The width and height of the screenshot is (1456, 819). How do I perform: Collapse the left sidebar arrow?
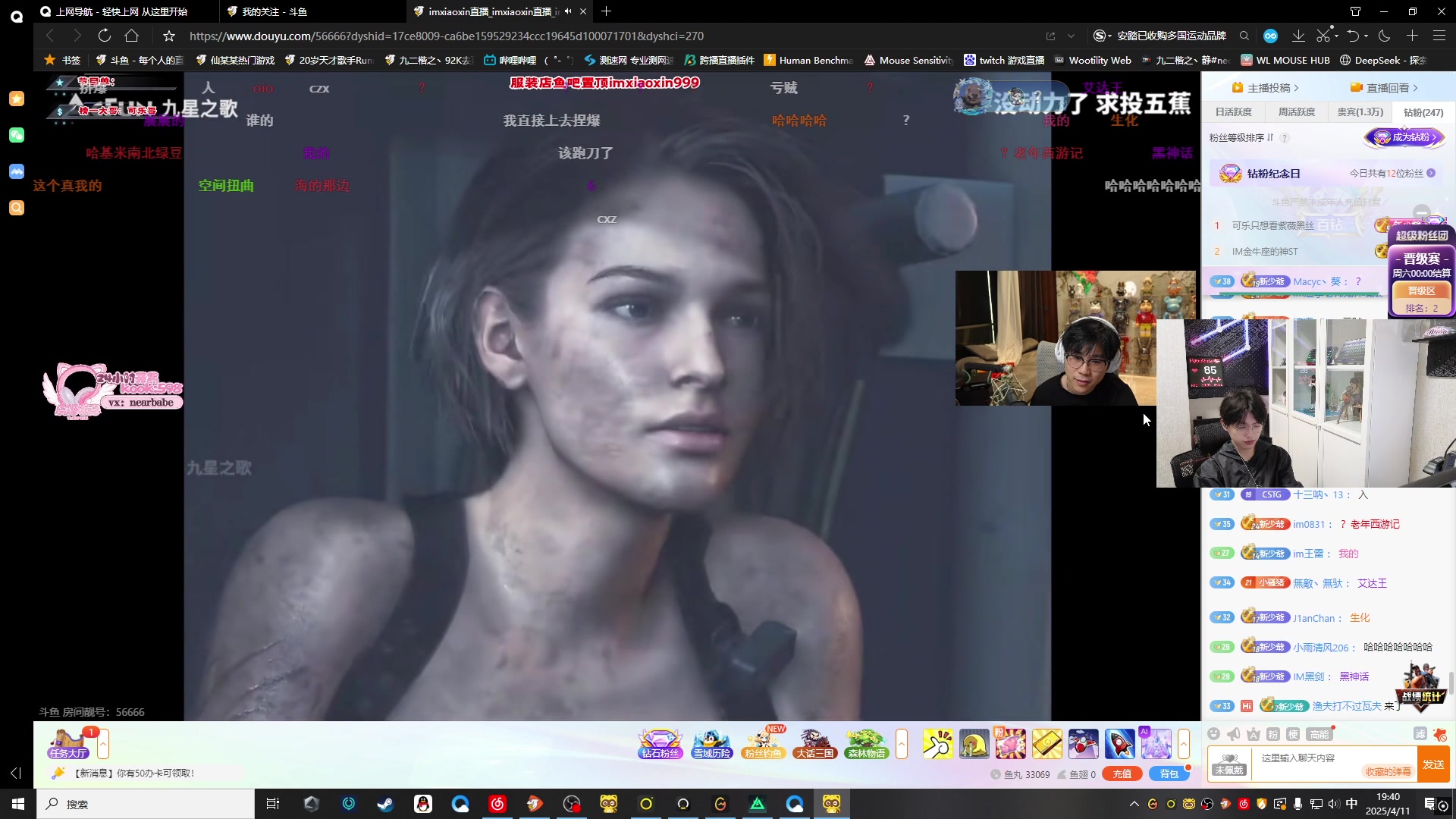coord(15,773)
